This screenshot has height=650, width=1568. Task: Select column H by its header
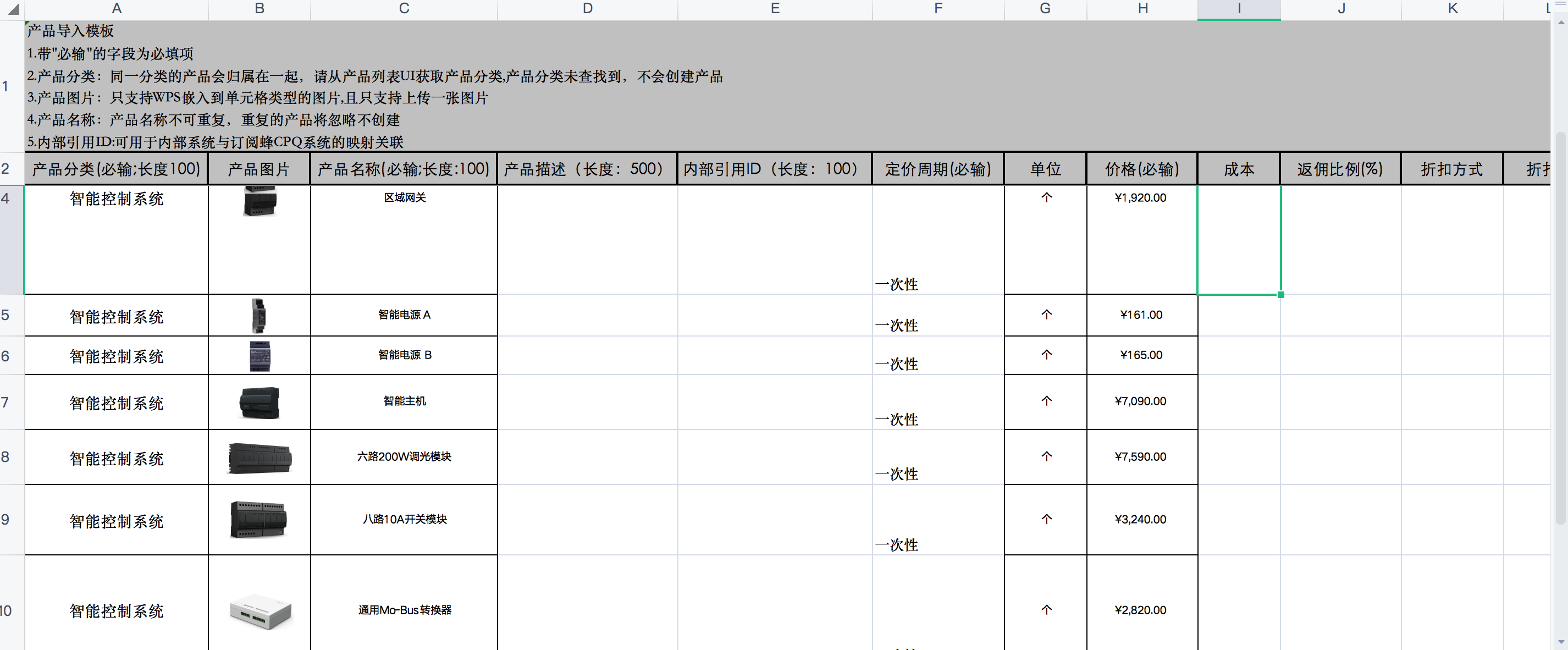[1142, 9]
